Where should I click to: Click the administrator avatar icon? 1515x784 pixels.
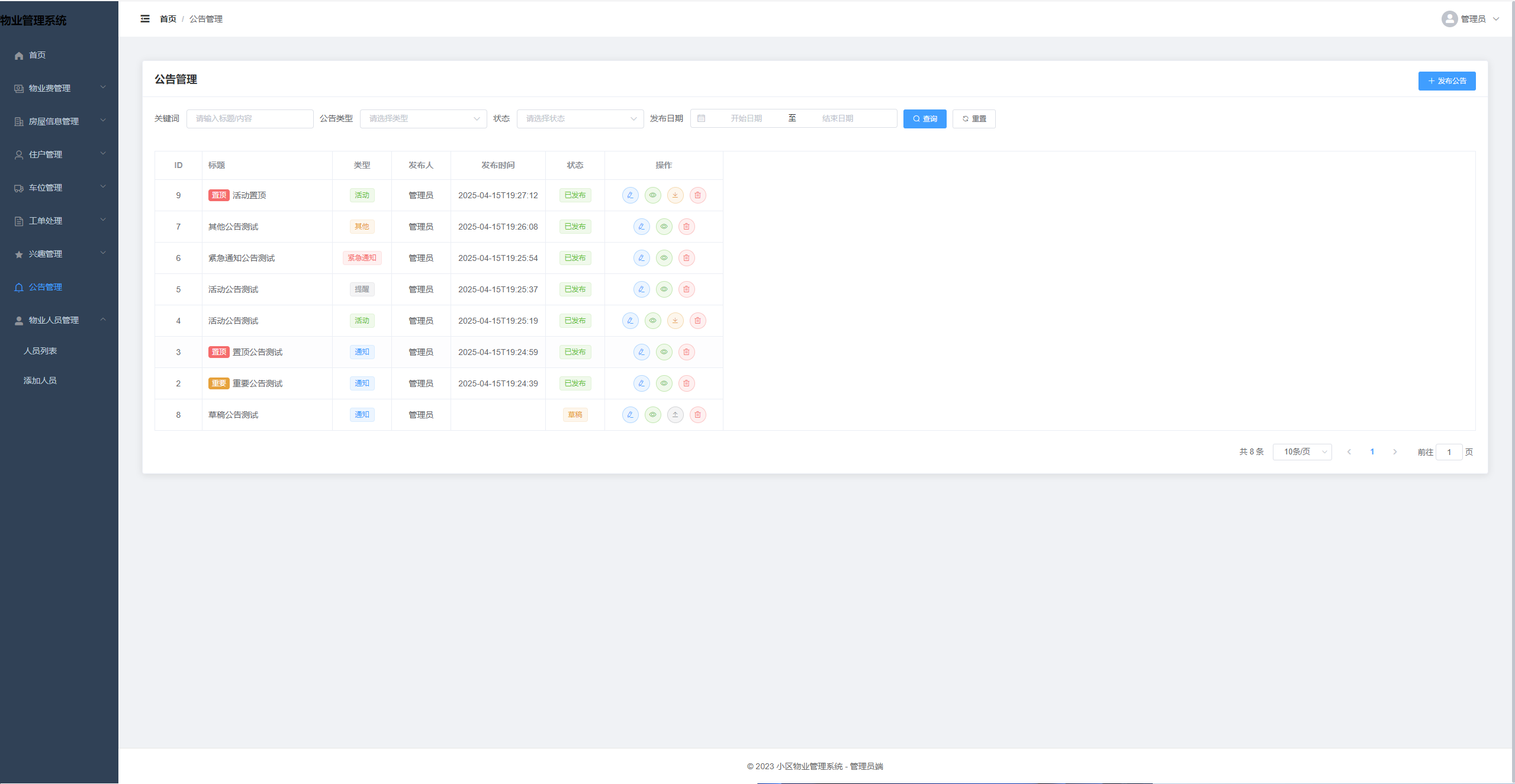pyautogui.click(x=1449, y=19)
